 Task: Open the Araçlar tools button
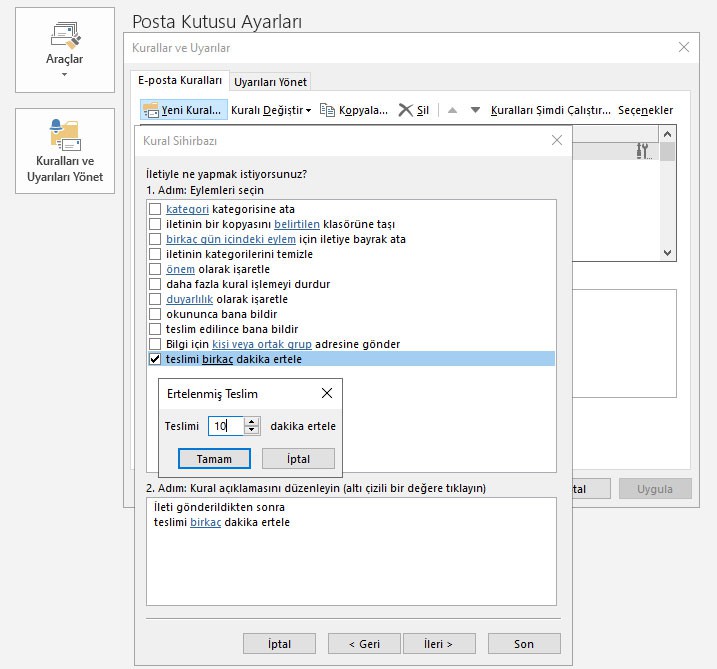pos(65,48)
